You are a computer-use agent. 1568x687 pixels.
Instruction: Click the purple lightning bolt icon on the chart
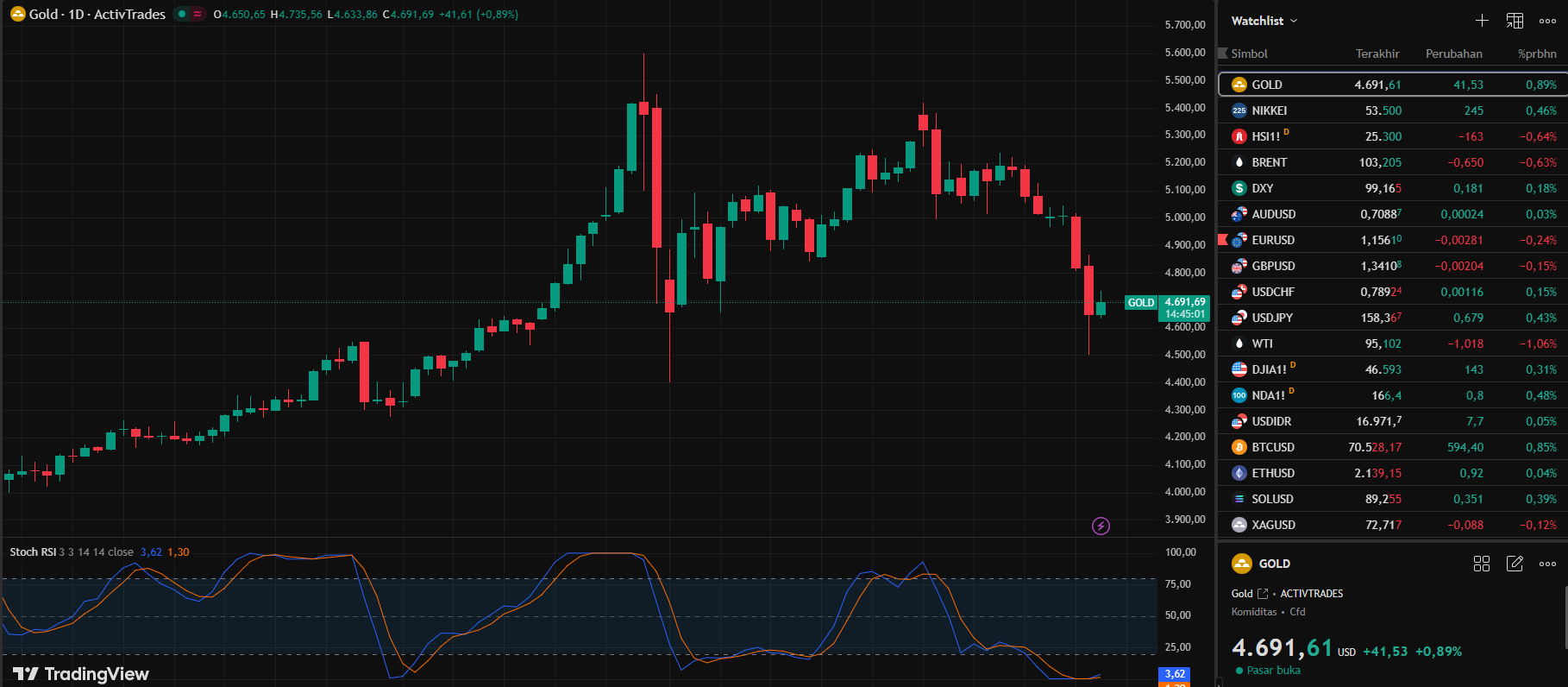1101,526
